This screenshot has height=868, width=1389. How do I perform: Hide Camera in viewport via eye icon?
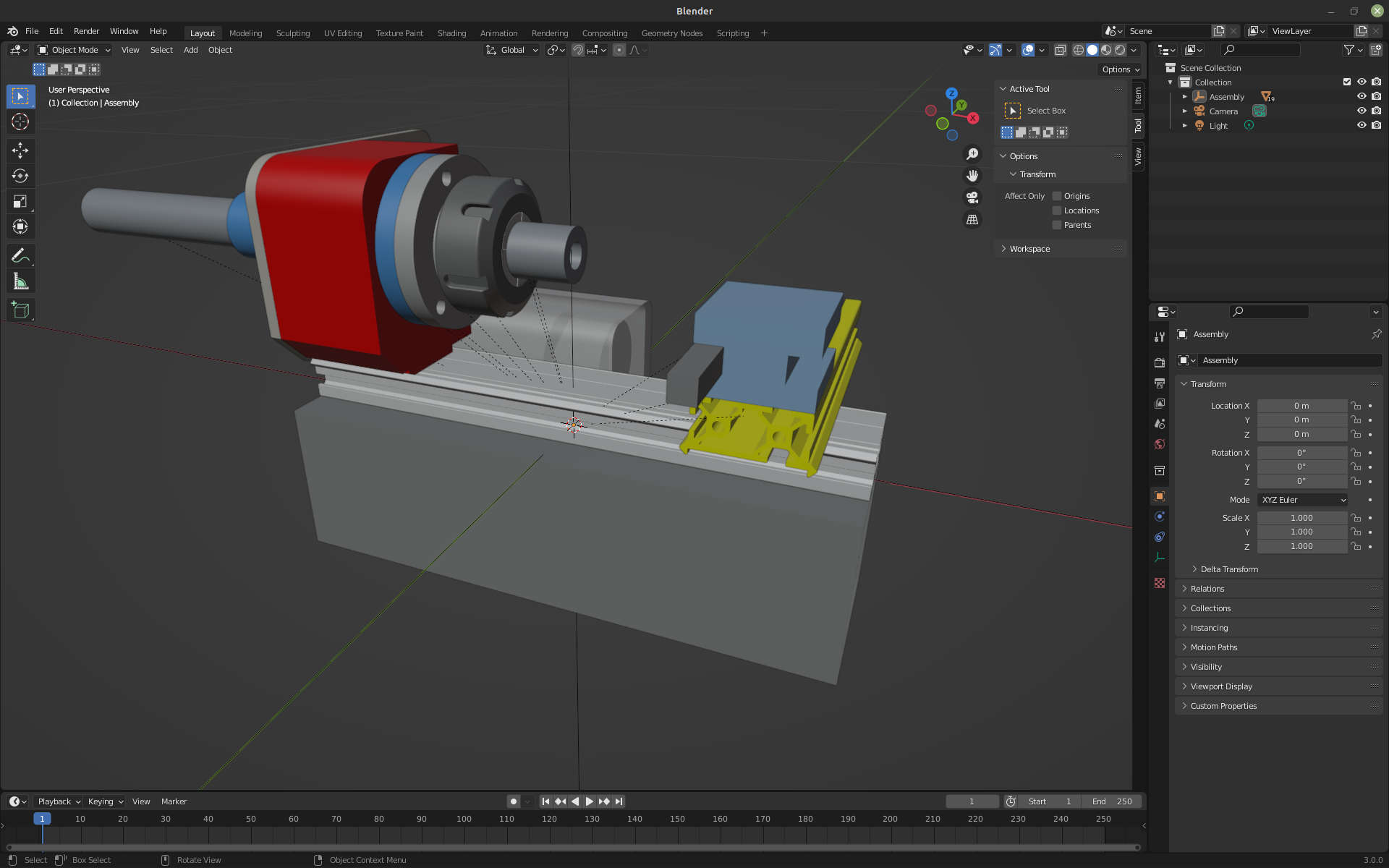tap(1361, 111)
